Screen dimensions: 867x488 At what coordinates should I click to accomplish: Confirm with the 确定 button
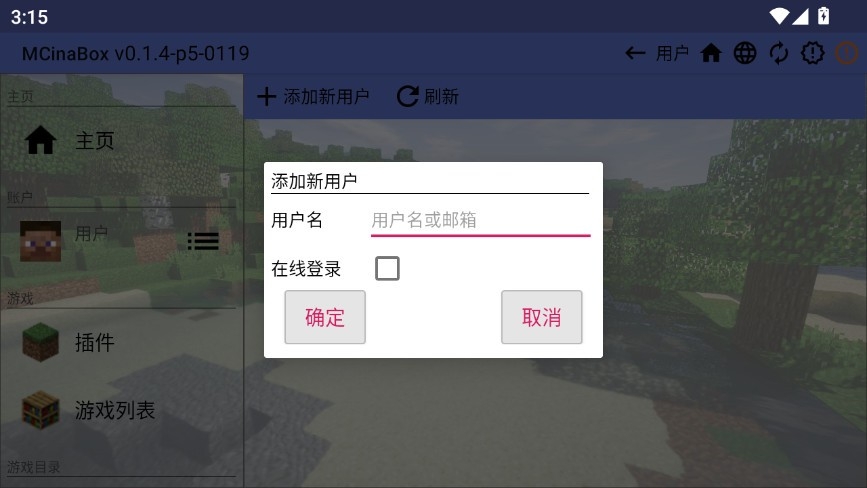[x=325, y=317]
